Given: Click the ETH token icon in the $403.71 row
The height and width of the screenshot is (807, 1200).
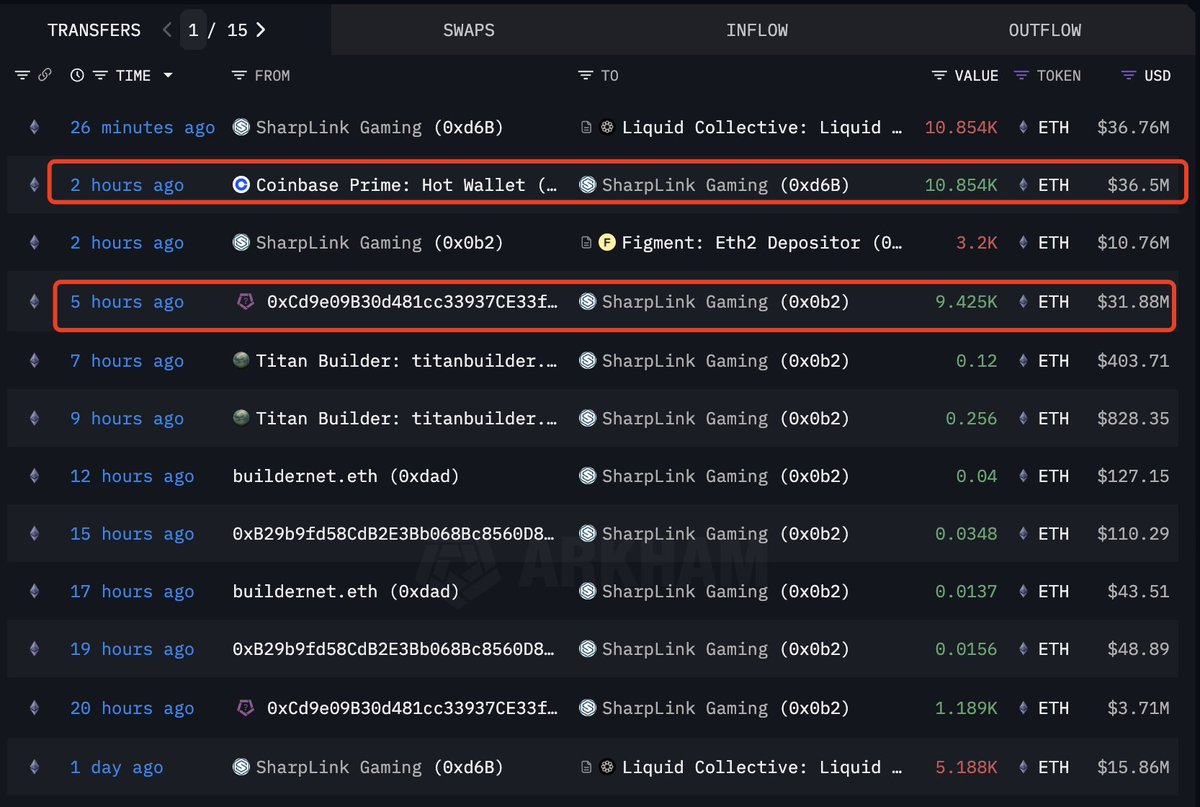Looking at the screenshot, I should click(x=1023, y=361).
